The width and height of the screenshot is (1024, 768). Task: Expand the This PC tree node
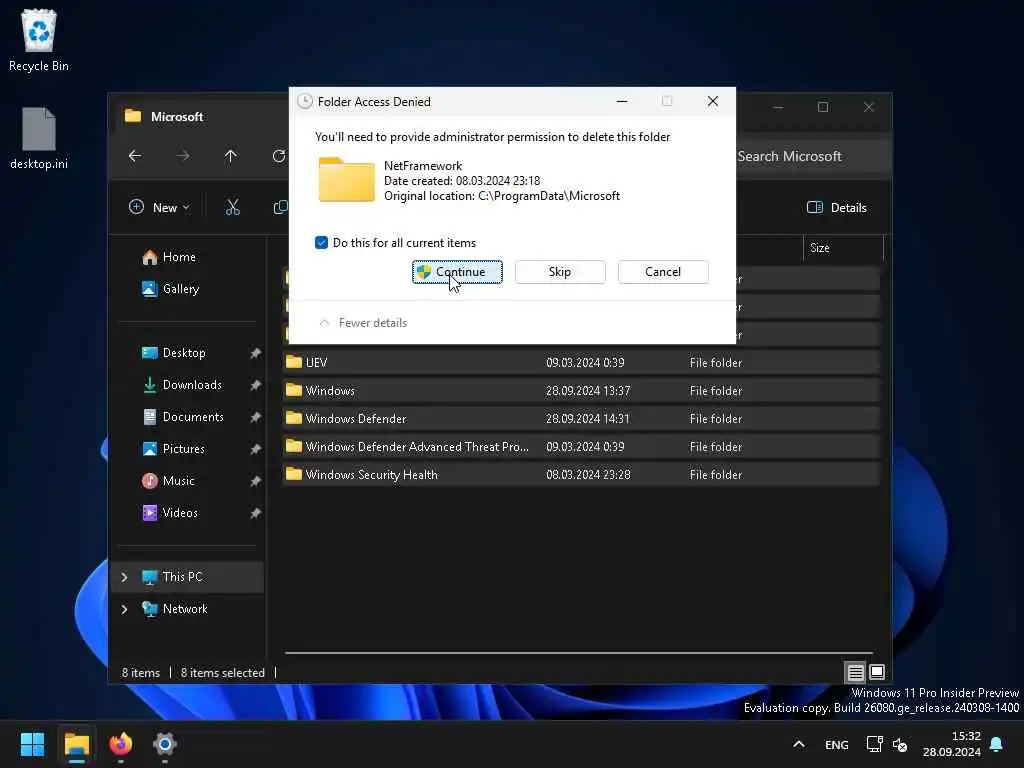tap(124, 577)
